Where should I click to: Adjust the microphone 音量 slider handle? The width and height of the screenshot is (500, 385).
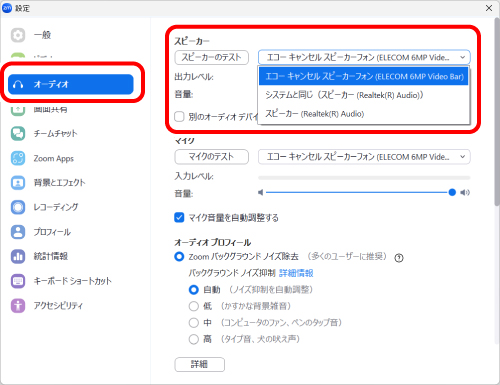452,192
